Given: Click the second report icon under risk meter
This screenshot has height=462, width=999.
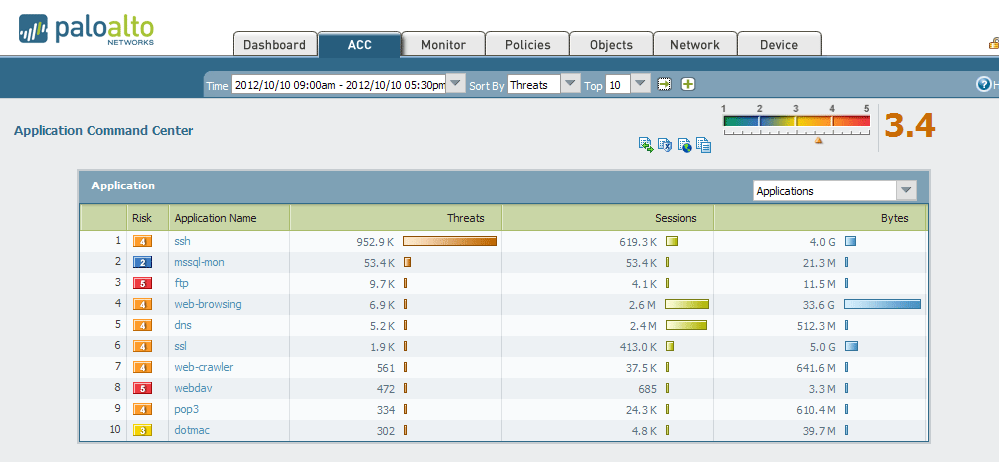Looking at the screenshot, I should [665, 145].
